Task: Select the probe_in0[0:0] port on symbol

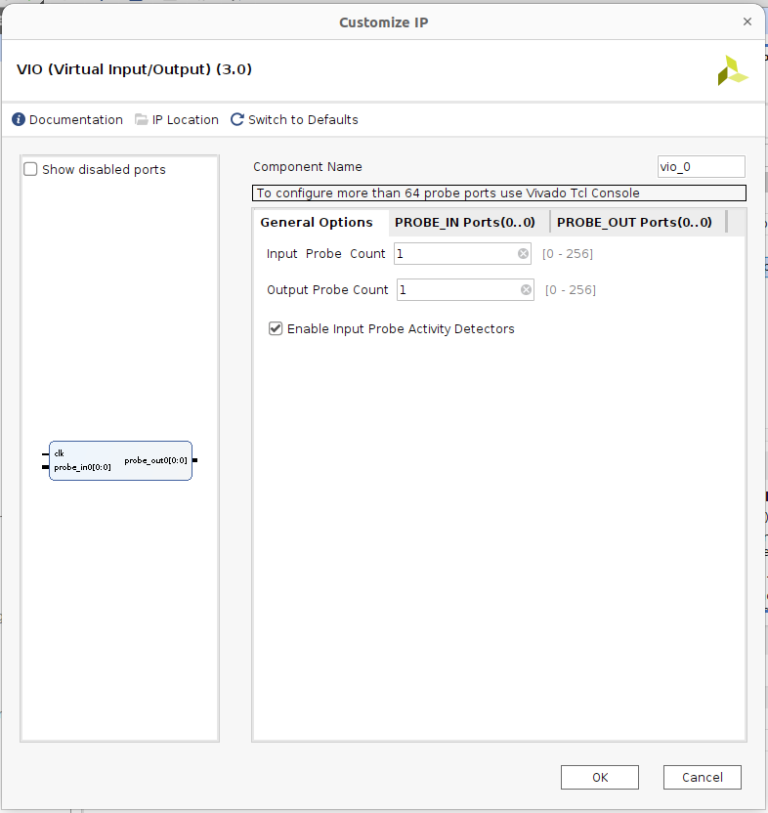Action: coord(82,467)
